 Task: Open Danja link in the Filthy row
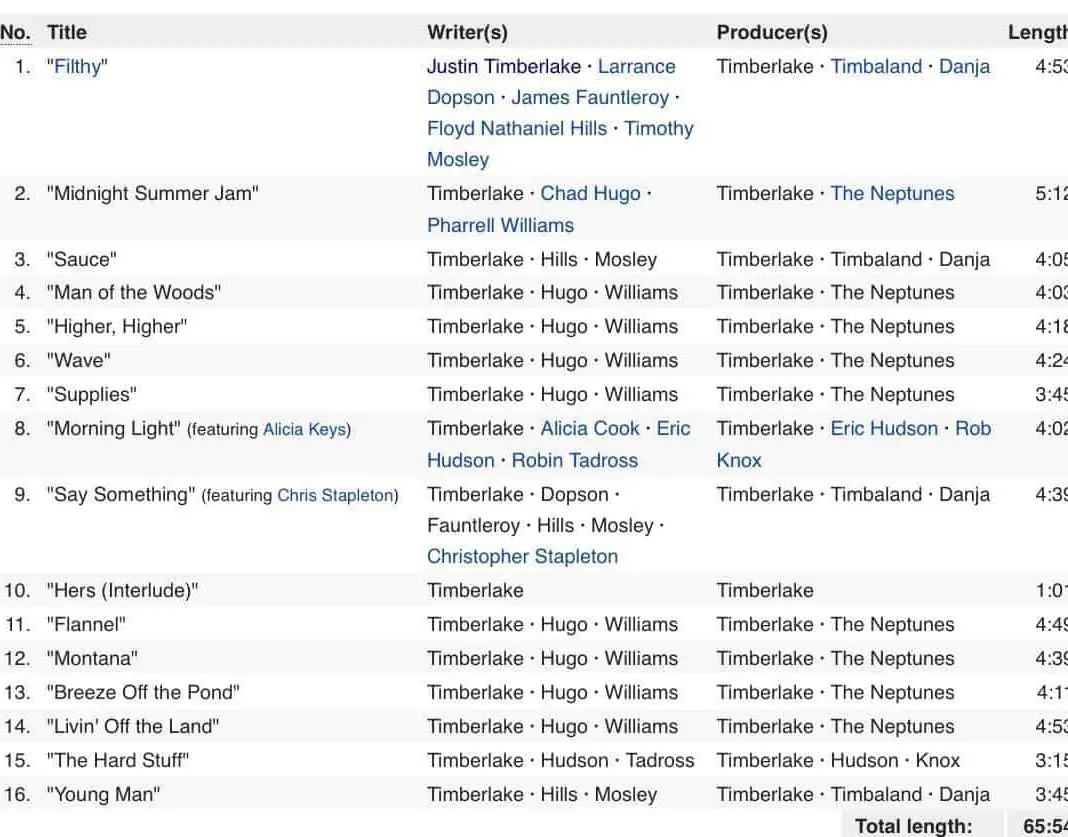pos(964,67)
